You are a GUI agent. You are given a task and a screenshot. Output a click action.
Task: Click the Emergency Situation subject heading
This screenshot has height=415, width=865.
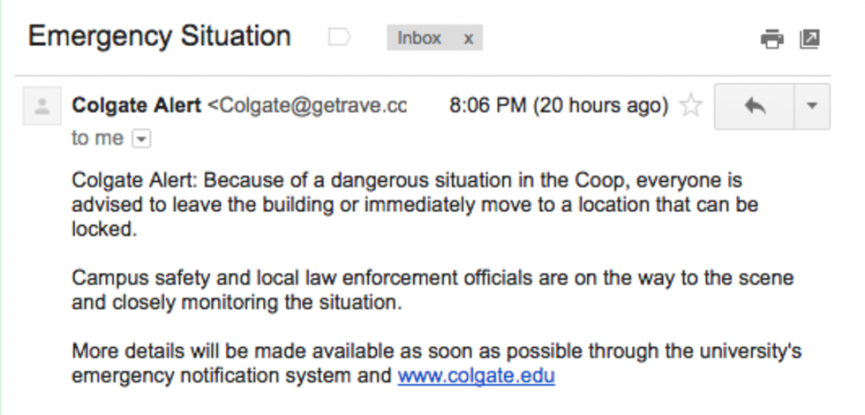click(159, 36)
